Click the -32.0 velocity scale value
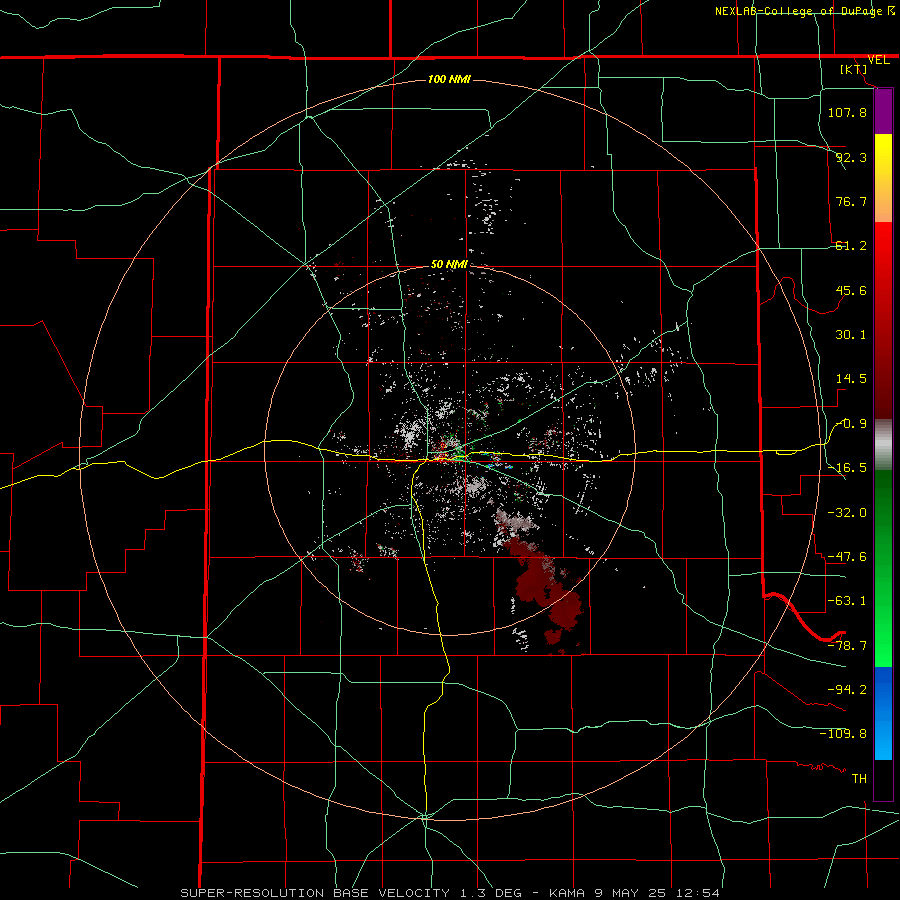The height and width of the screenshot is (900, 900). (847, 513)
